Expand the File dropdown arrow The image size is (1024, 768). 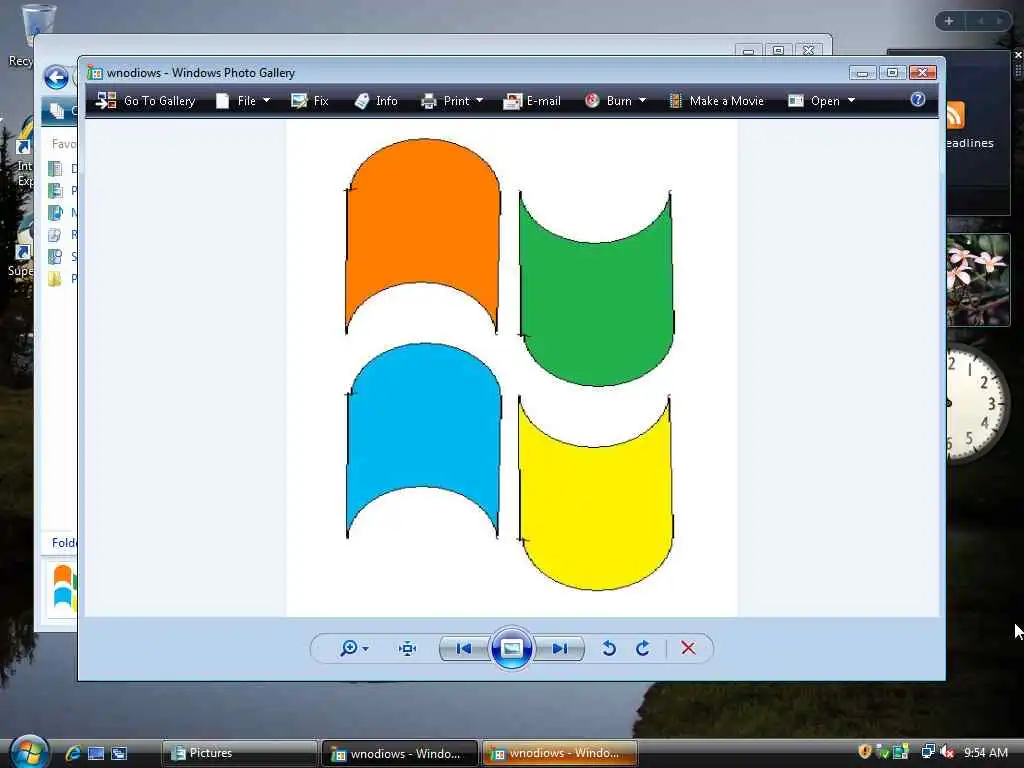[266, 101]
